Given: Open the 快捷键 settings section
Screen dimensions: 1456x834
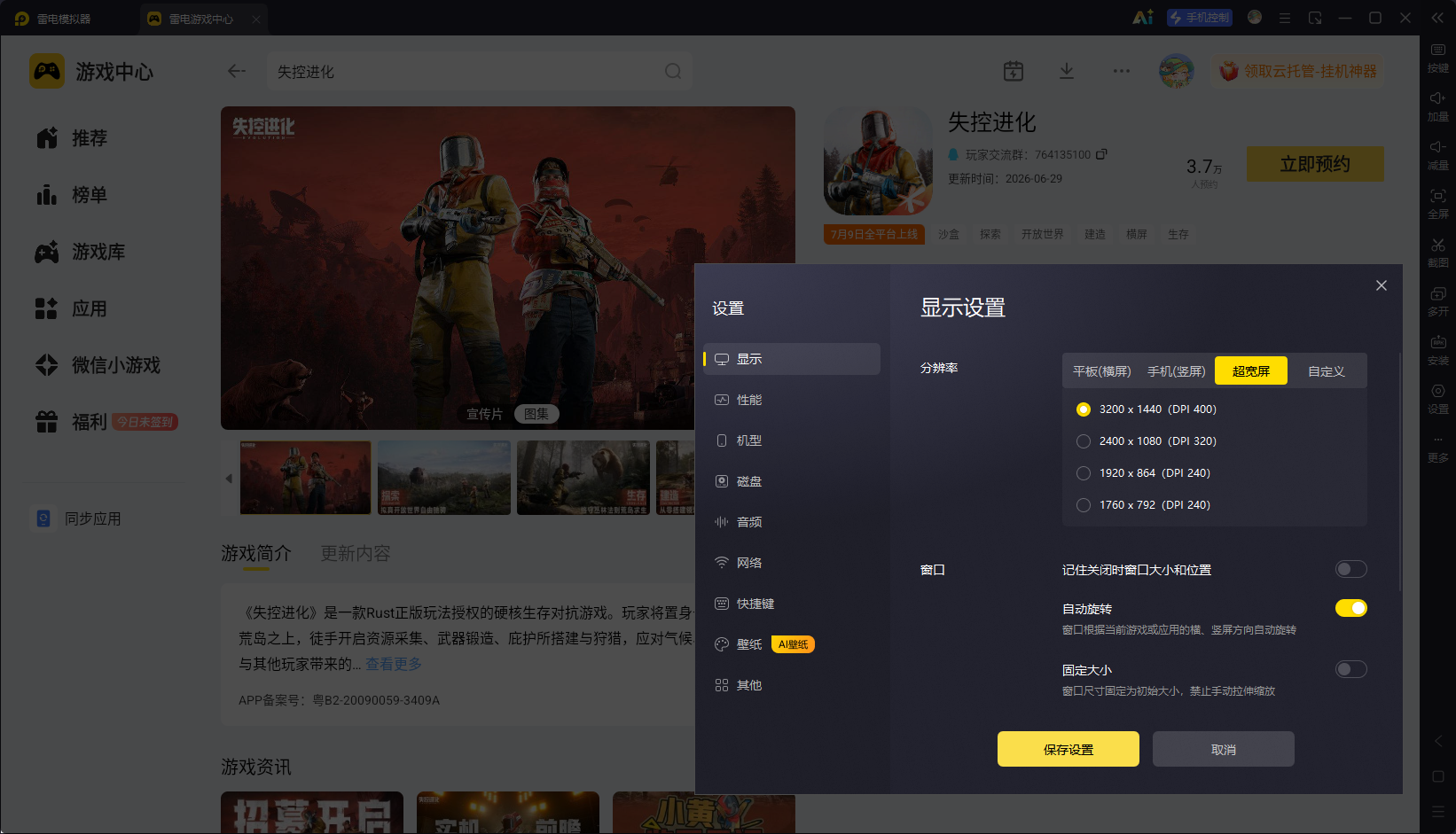Looking at the screenshot, I should point(792,604).
